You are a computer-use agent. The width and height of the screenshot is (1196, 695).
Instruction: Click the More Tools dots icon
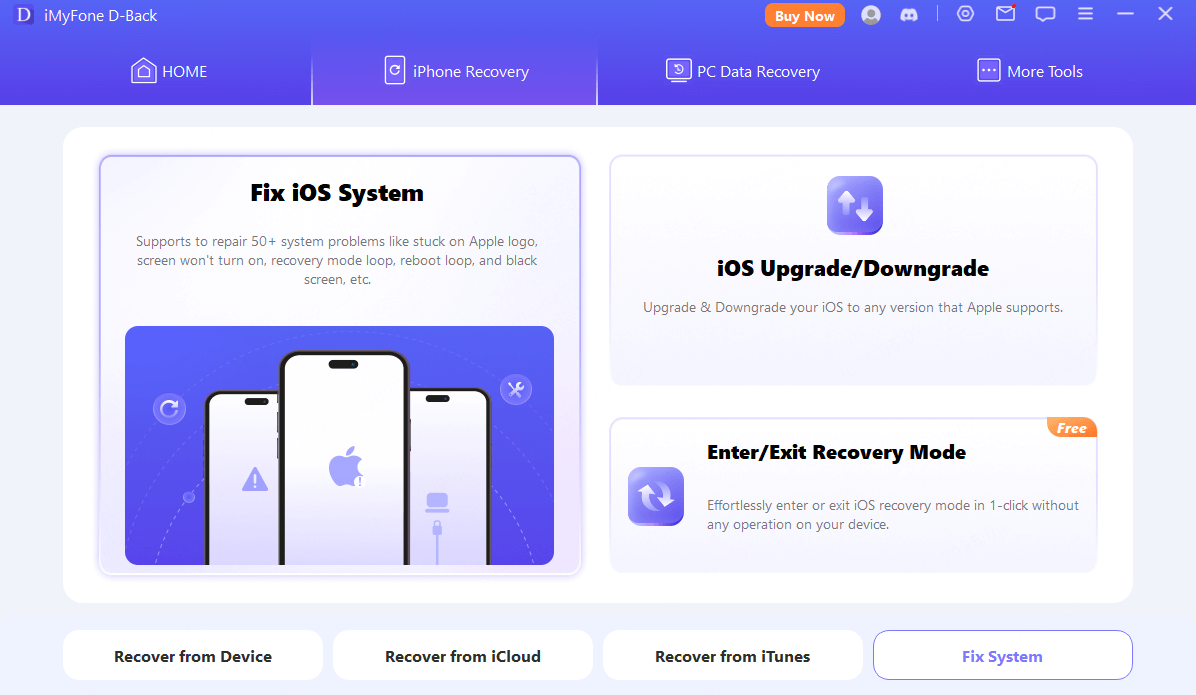point(989,70)
